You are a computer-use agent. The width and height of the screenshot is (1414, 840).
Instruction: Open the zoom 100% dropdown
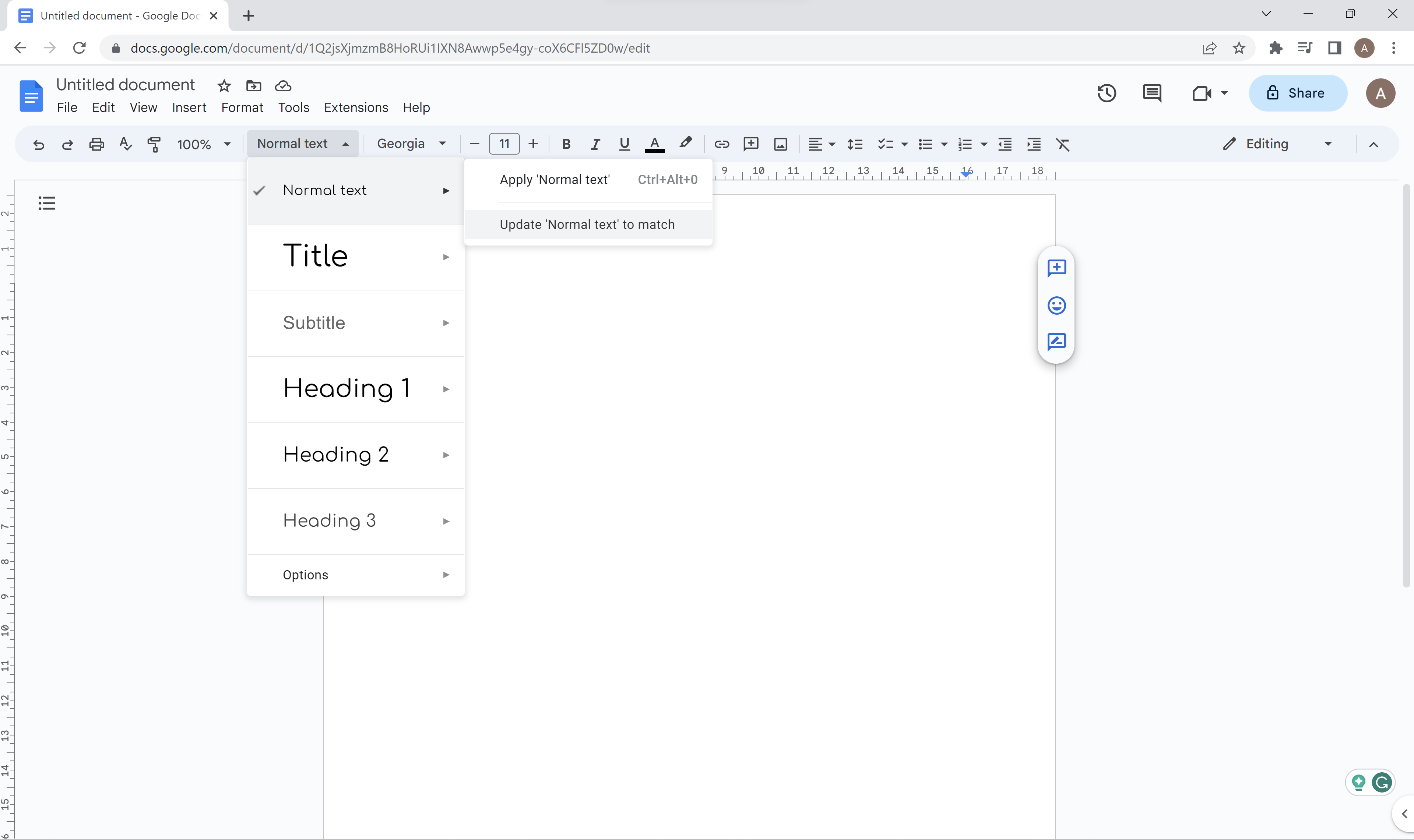click(204, 144)
